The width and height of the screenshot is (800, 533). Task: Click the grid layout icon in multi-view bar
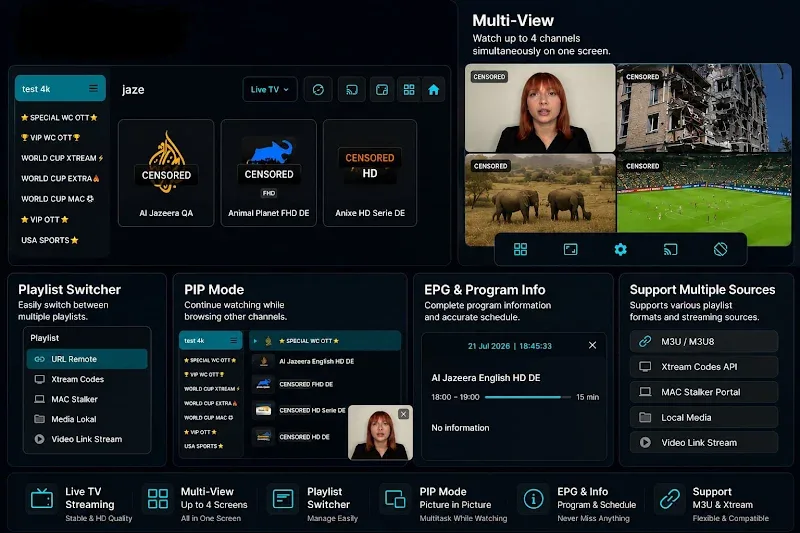(520, 249)
